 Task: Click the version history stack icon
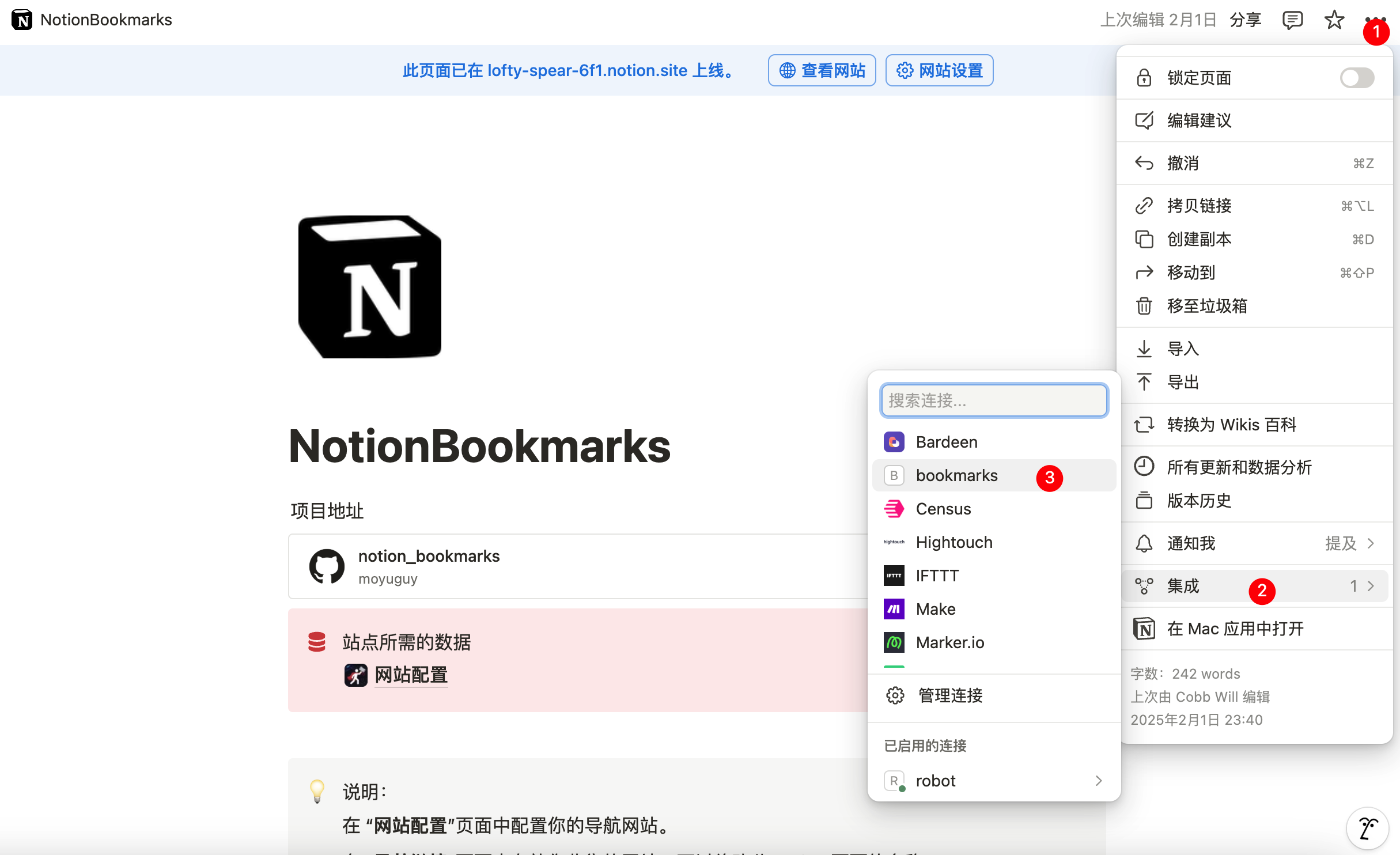[x=1144, y=501]
